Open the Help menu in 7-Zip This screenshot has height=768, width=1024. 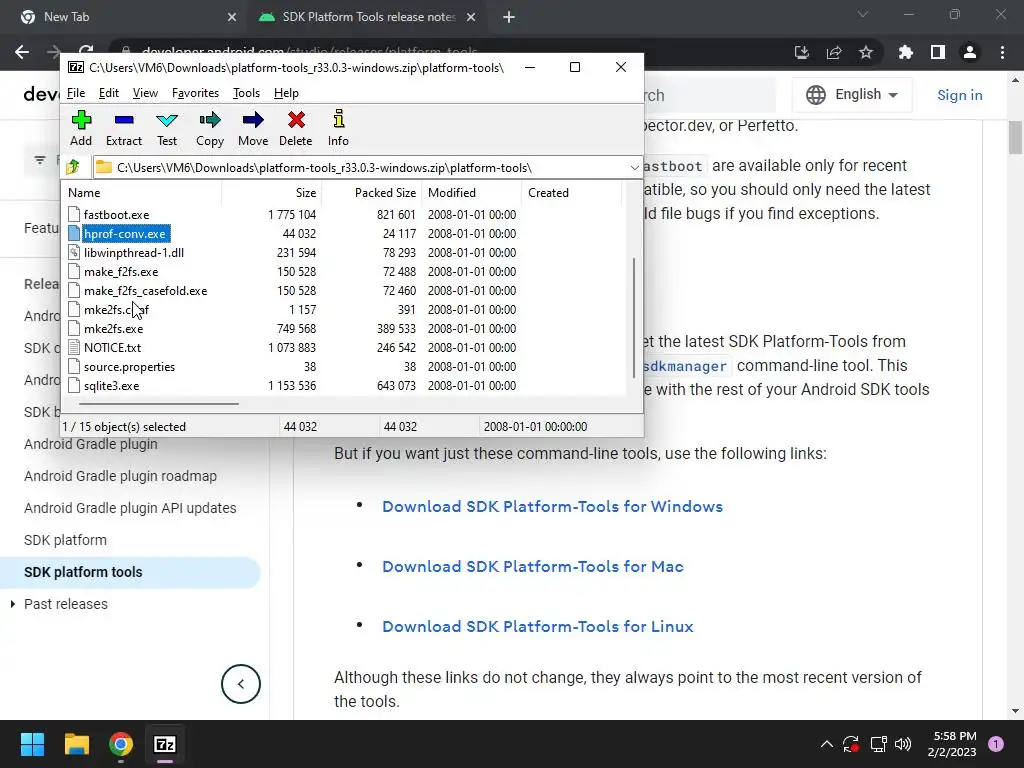[286, 93]
